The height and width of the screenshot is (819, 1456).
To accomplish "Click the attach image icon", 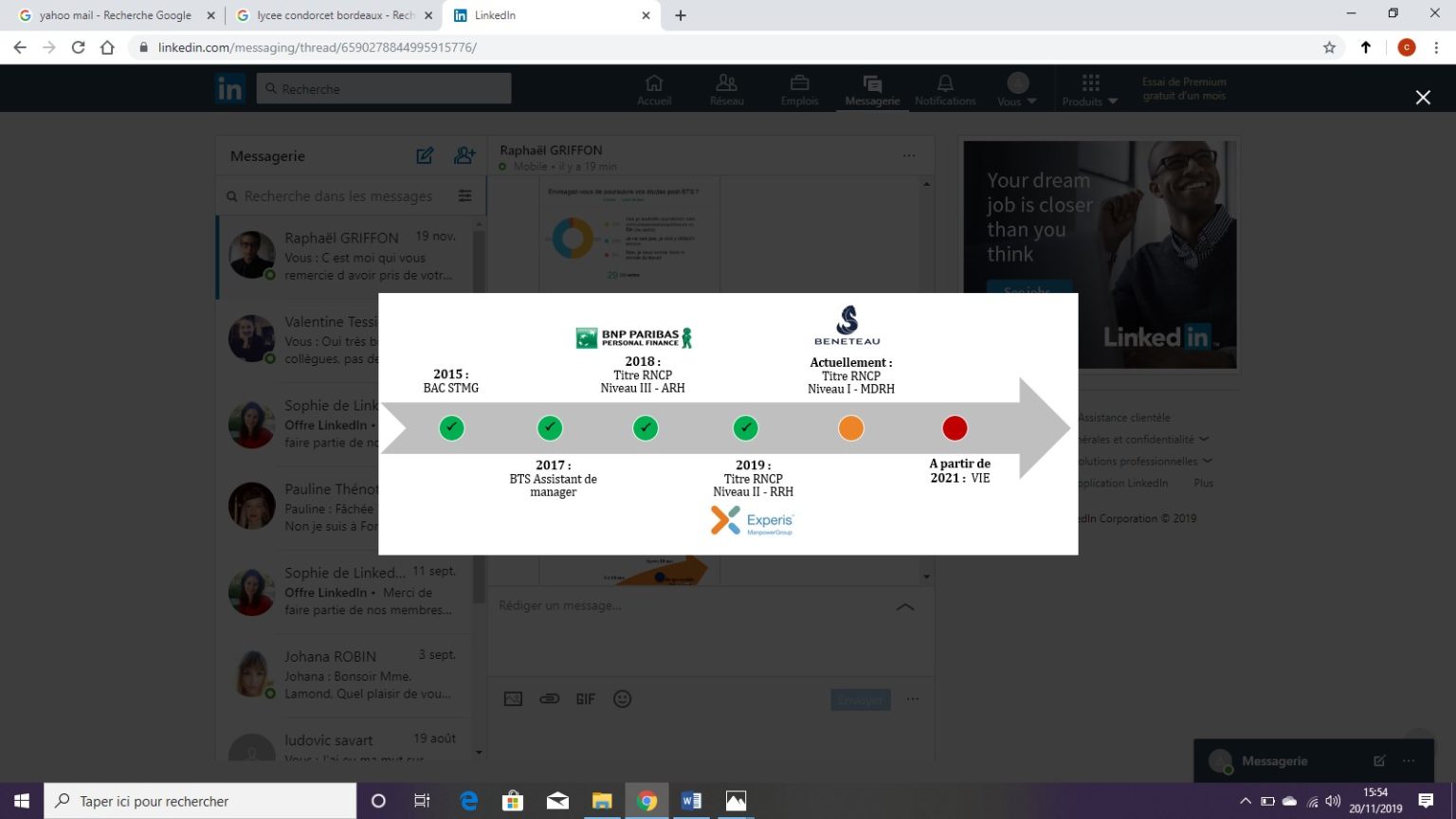I will pos(513,699).
